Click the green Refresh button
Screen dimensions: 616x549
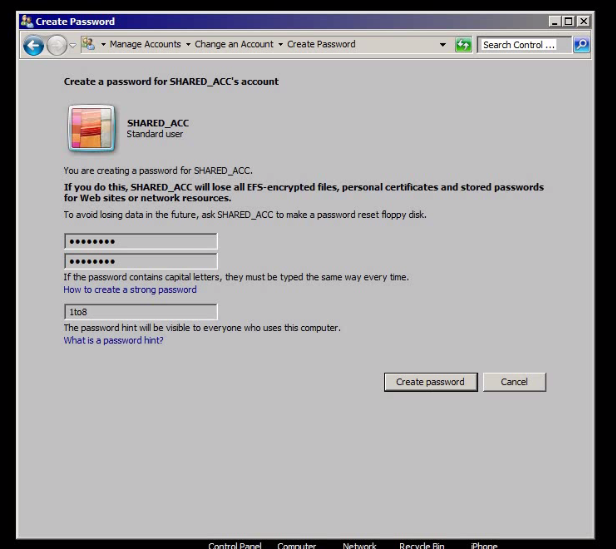point(463,45)
